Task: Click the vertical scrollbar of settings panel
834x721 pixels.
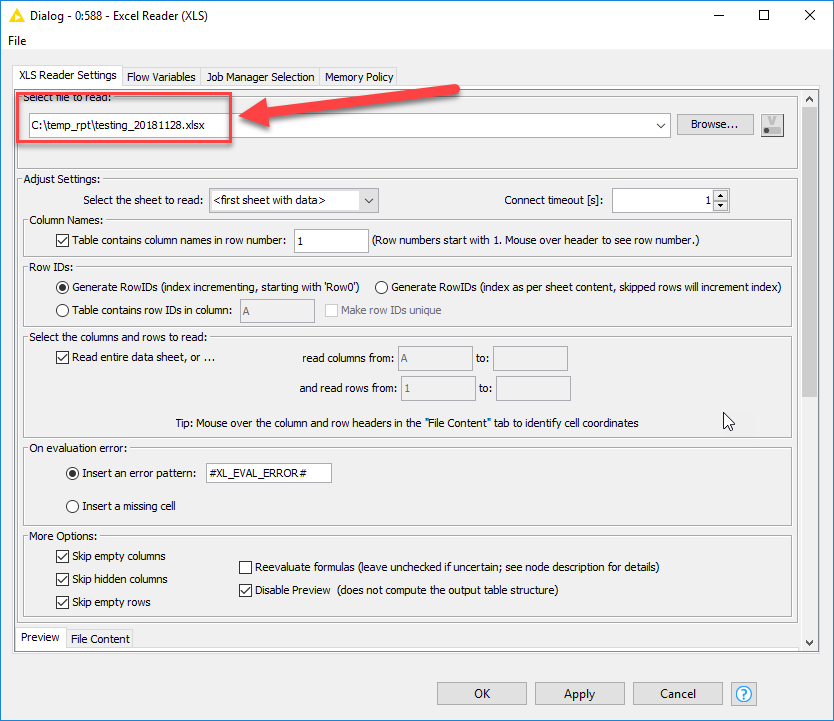Action: pos(809,300)
